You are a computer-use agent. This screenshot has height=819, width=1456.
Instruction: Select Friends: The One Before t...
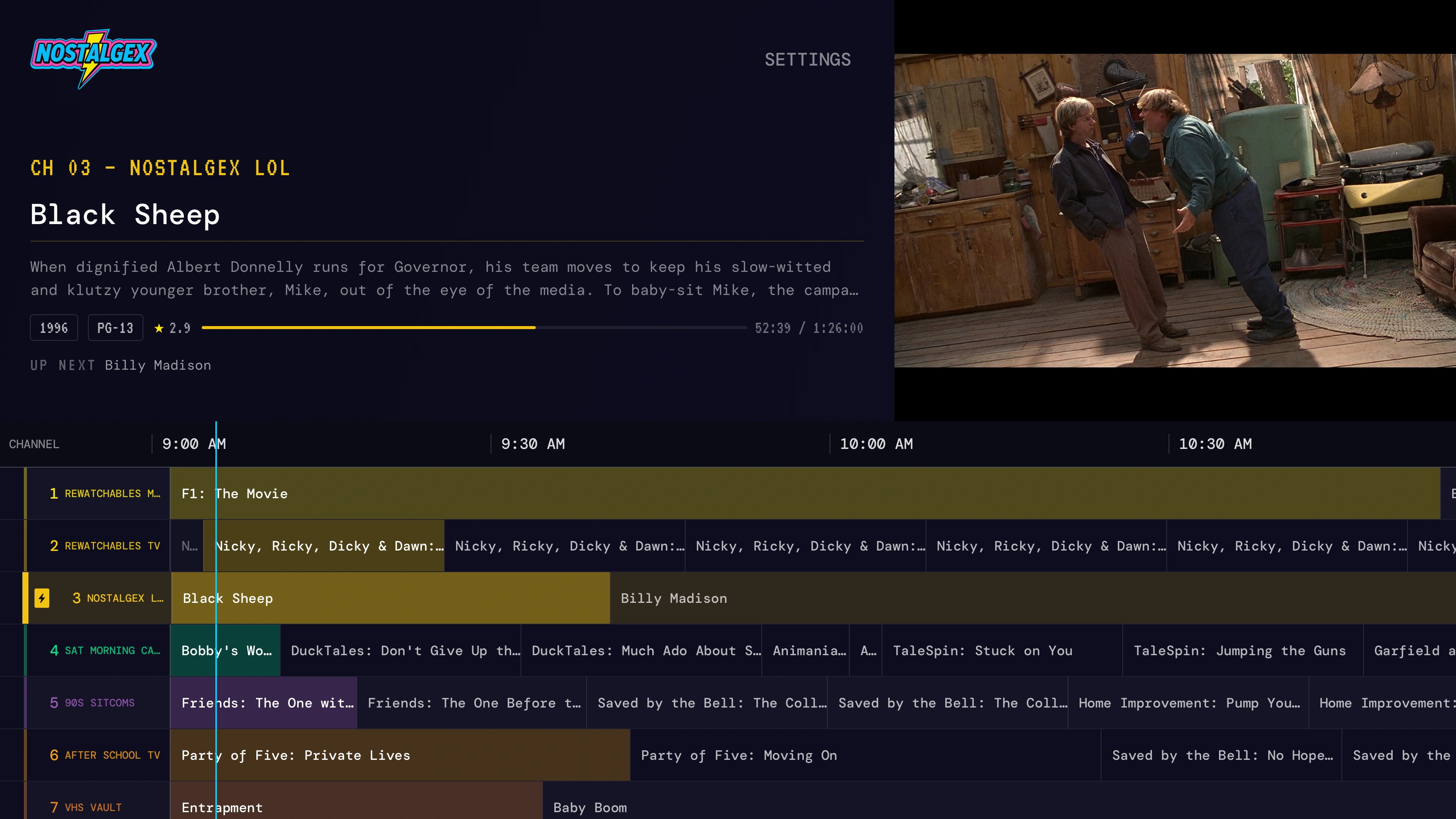(x=472, y=703)
